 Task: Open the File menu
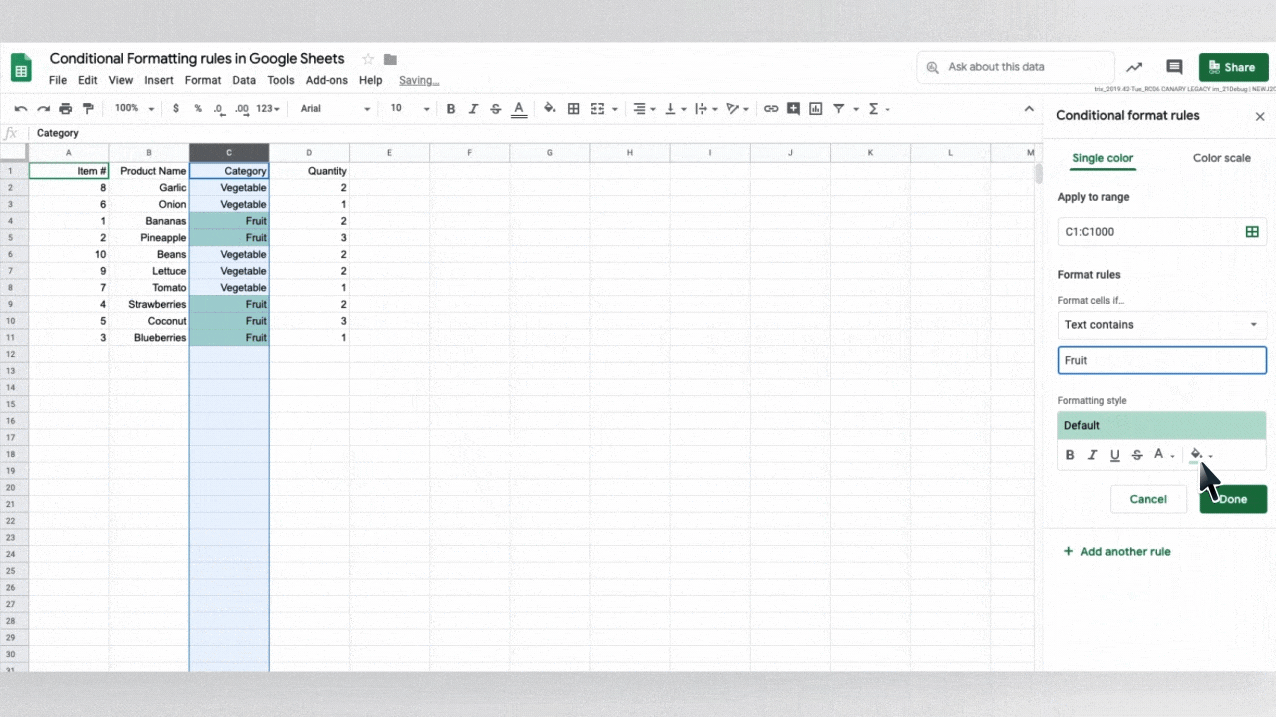[x=58, y=80]
